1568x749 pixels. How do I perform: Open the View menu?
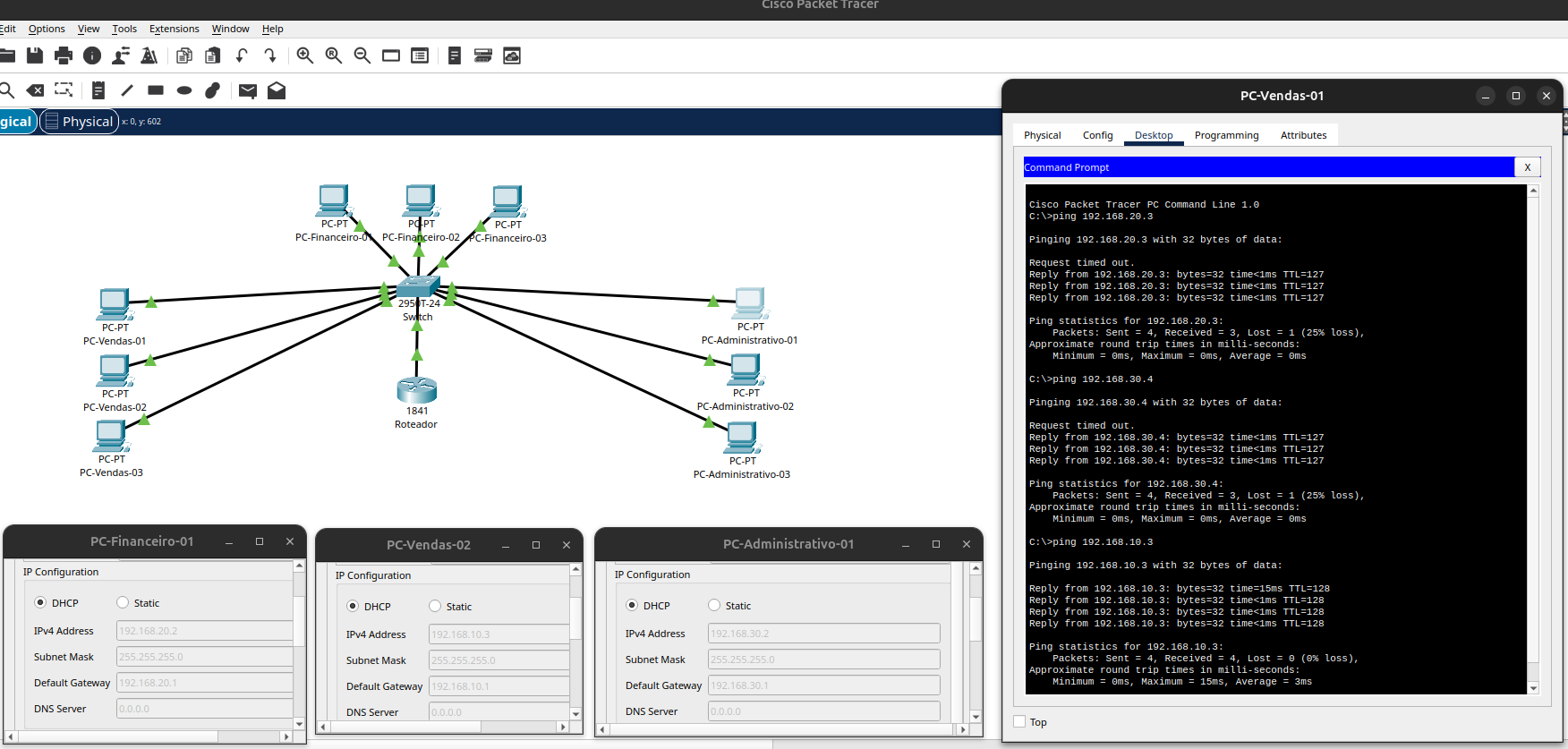(x=89, y=29)
